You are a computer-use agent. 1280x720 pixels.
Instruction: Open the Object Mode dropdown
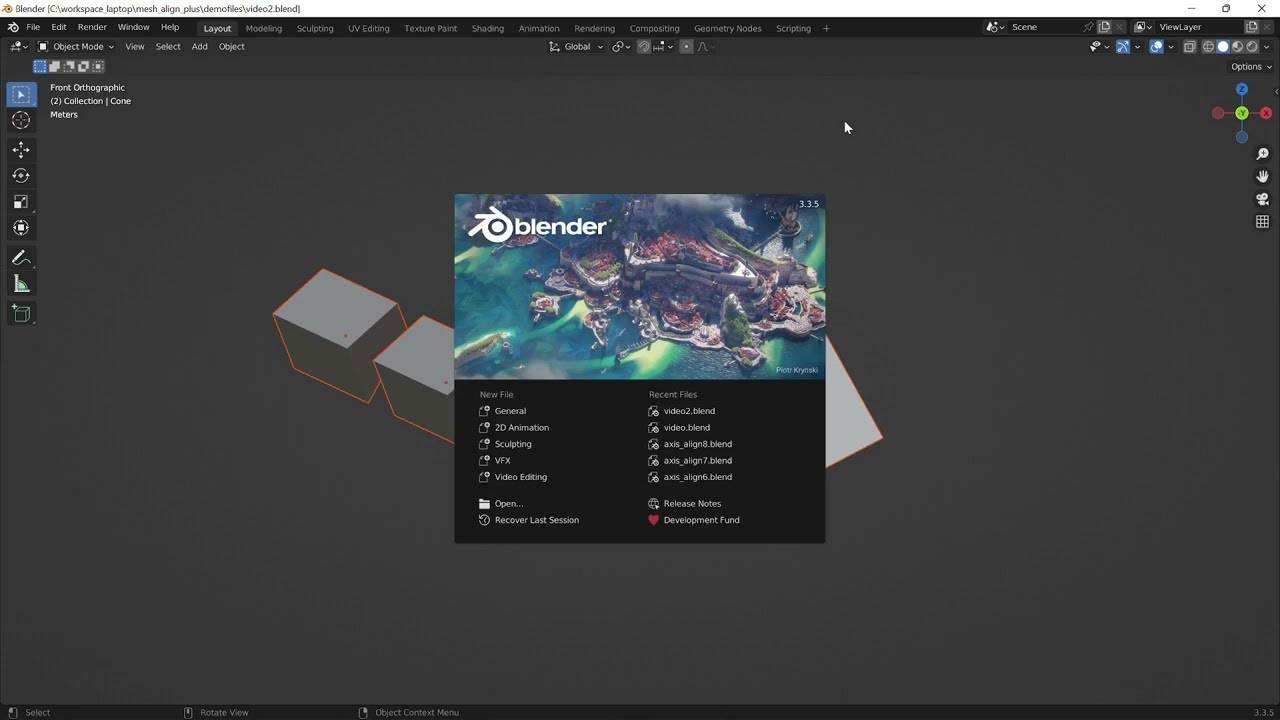click(x=76, y=47)
